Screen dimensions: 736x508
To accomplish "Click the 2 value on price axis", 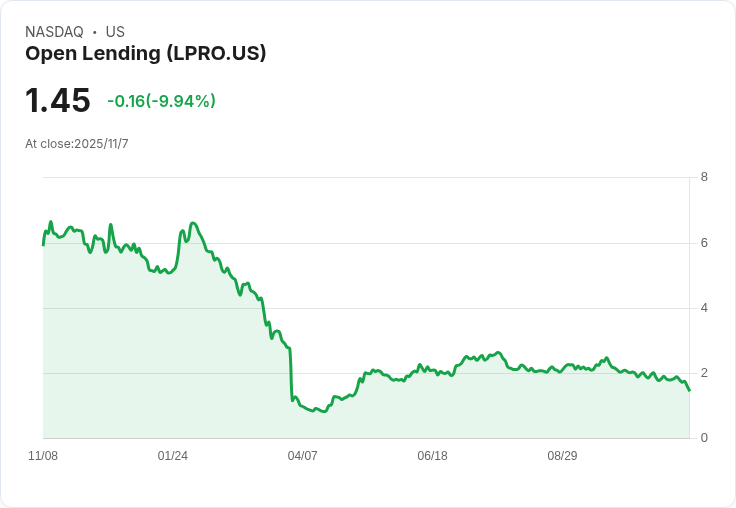I will 704,373.
